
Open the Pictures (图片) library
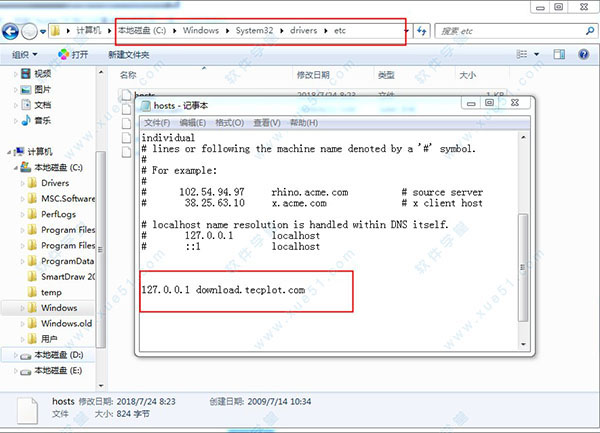25,89
